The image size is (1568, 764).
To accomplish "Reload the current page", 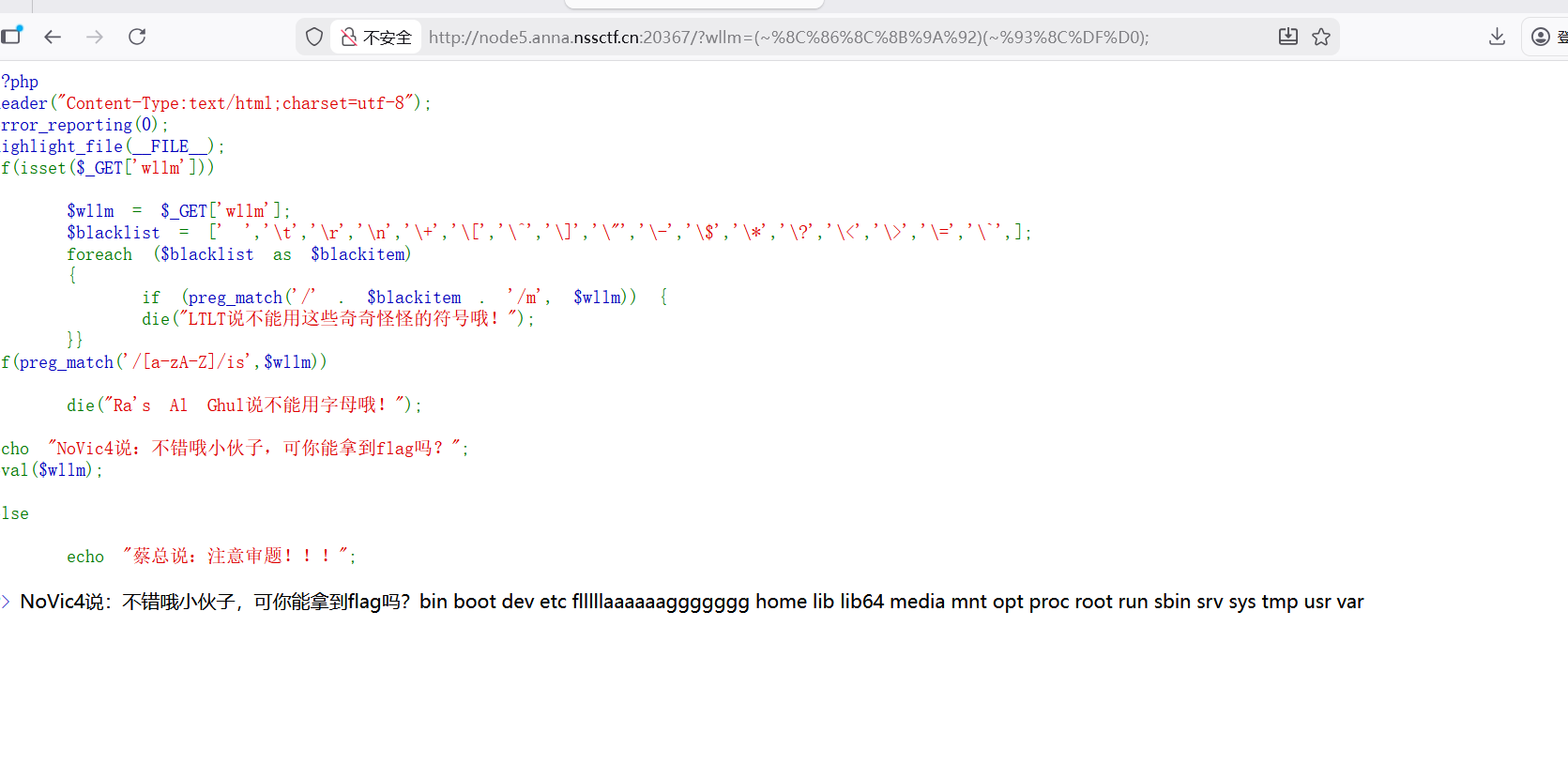I will point(137,37).
